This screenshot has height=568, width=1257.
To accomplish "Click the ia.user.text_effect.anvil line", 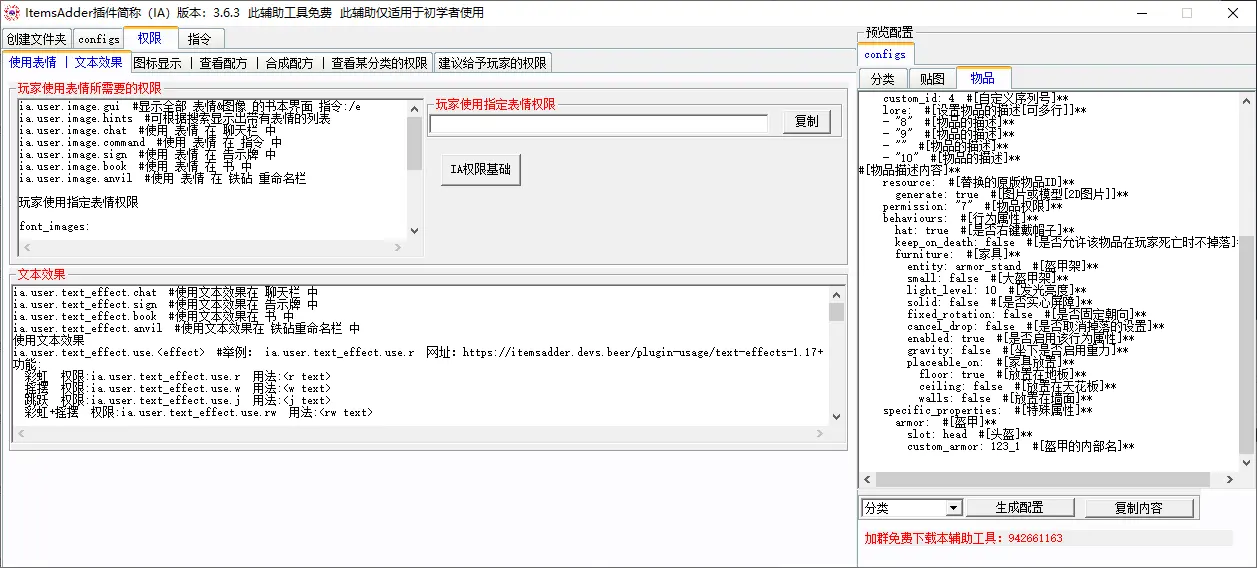I will [186, 328].
